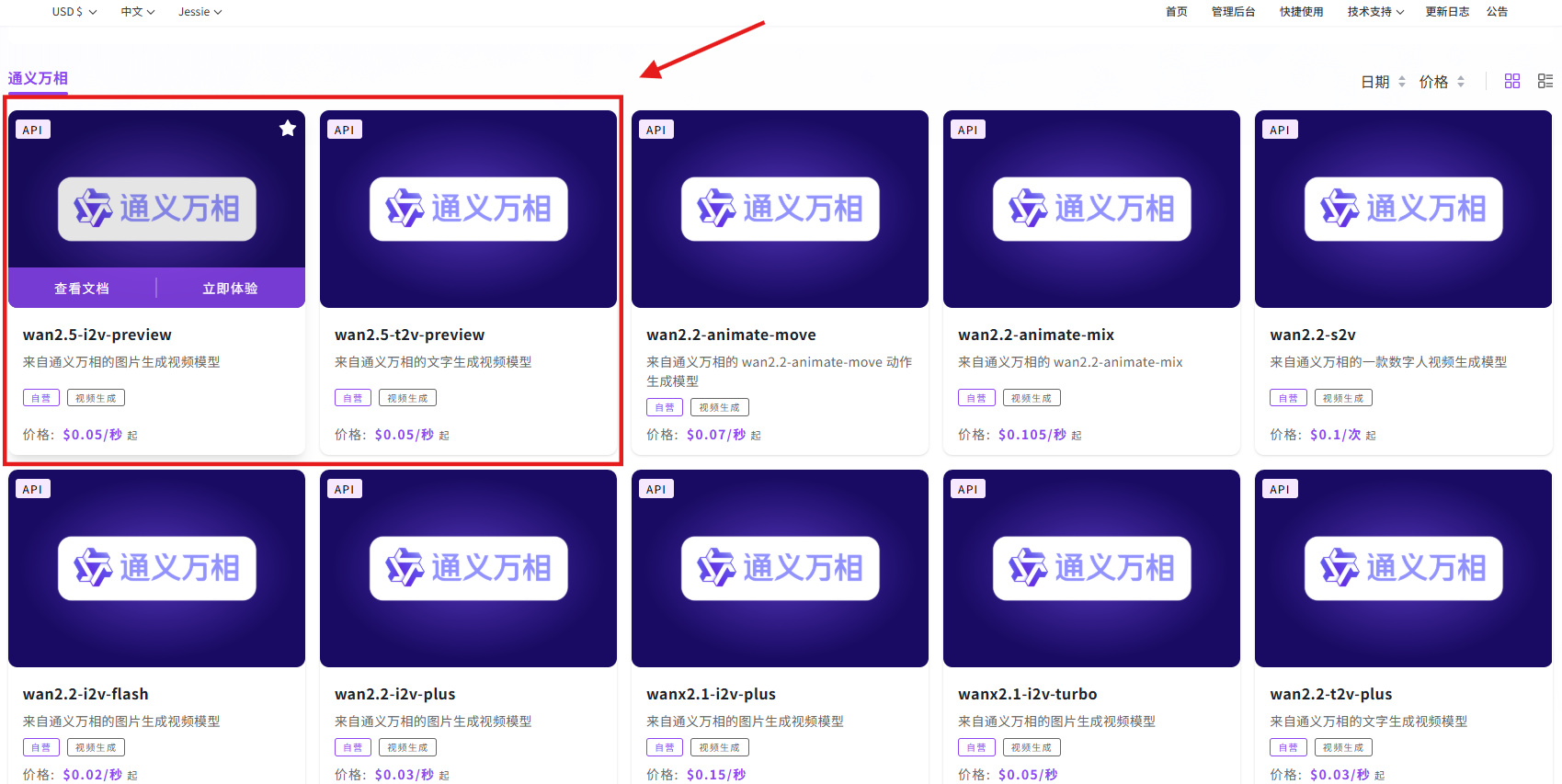Viewport: 1562px width, 784px height.
Task: Click wan2.2-s2v card thumbnail
Action: point(1403,209)
